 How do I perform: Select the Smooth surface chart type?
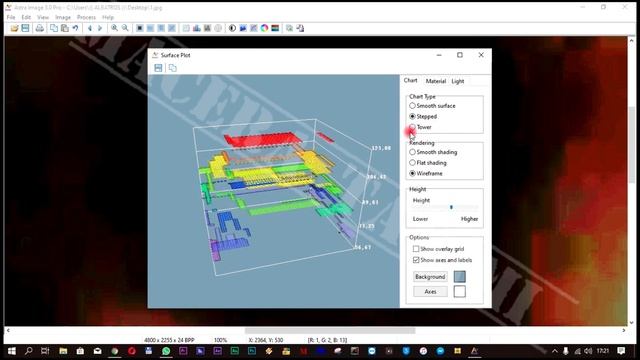(432, 106)
